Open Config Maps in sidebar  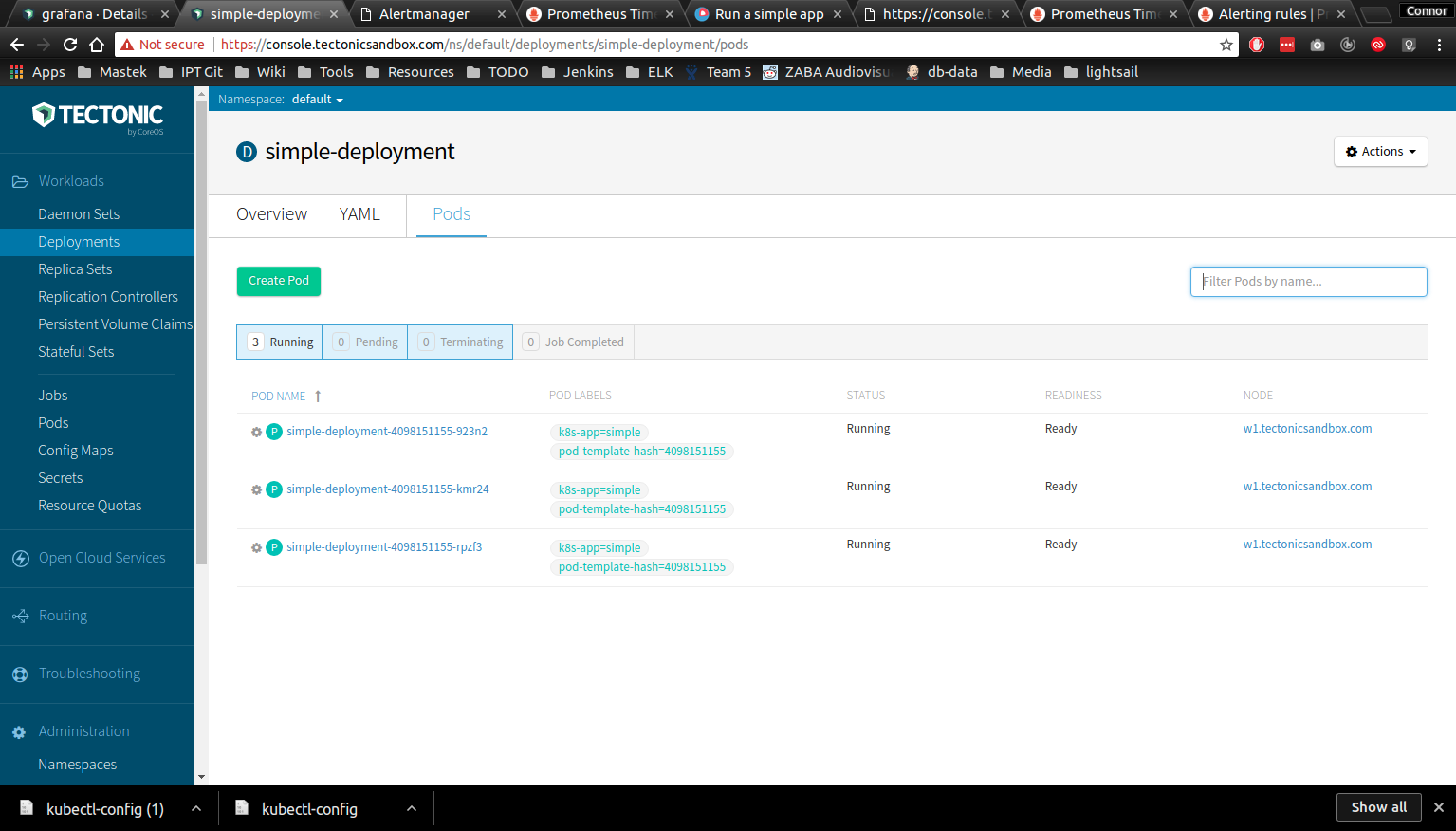click(x=76, y=451)
